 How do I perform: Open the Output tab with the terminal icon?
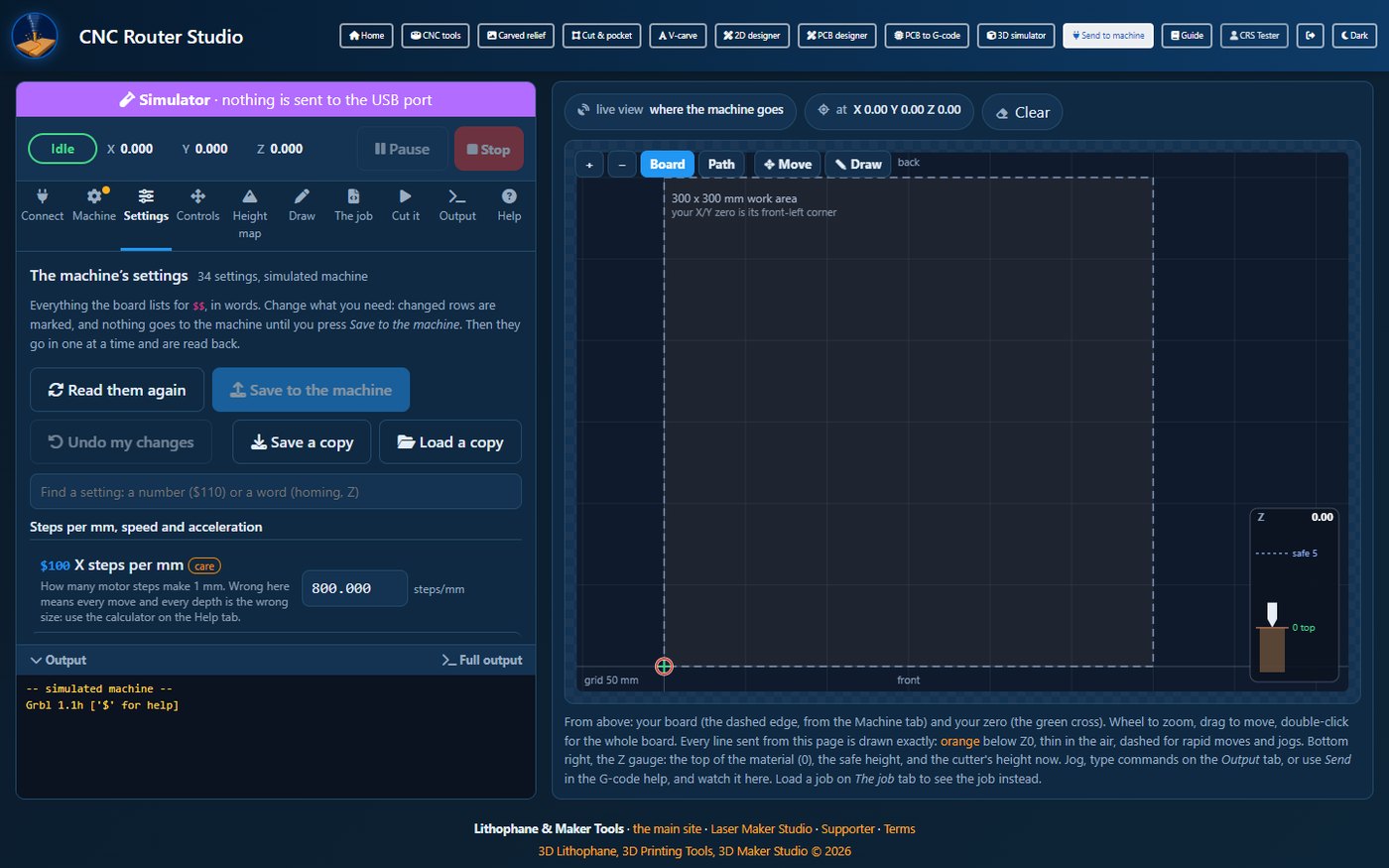tap(457, 206)
